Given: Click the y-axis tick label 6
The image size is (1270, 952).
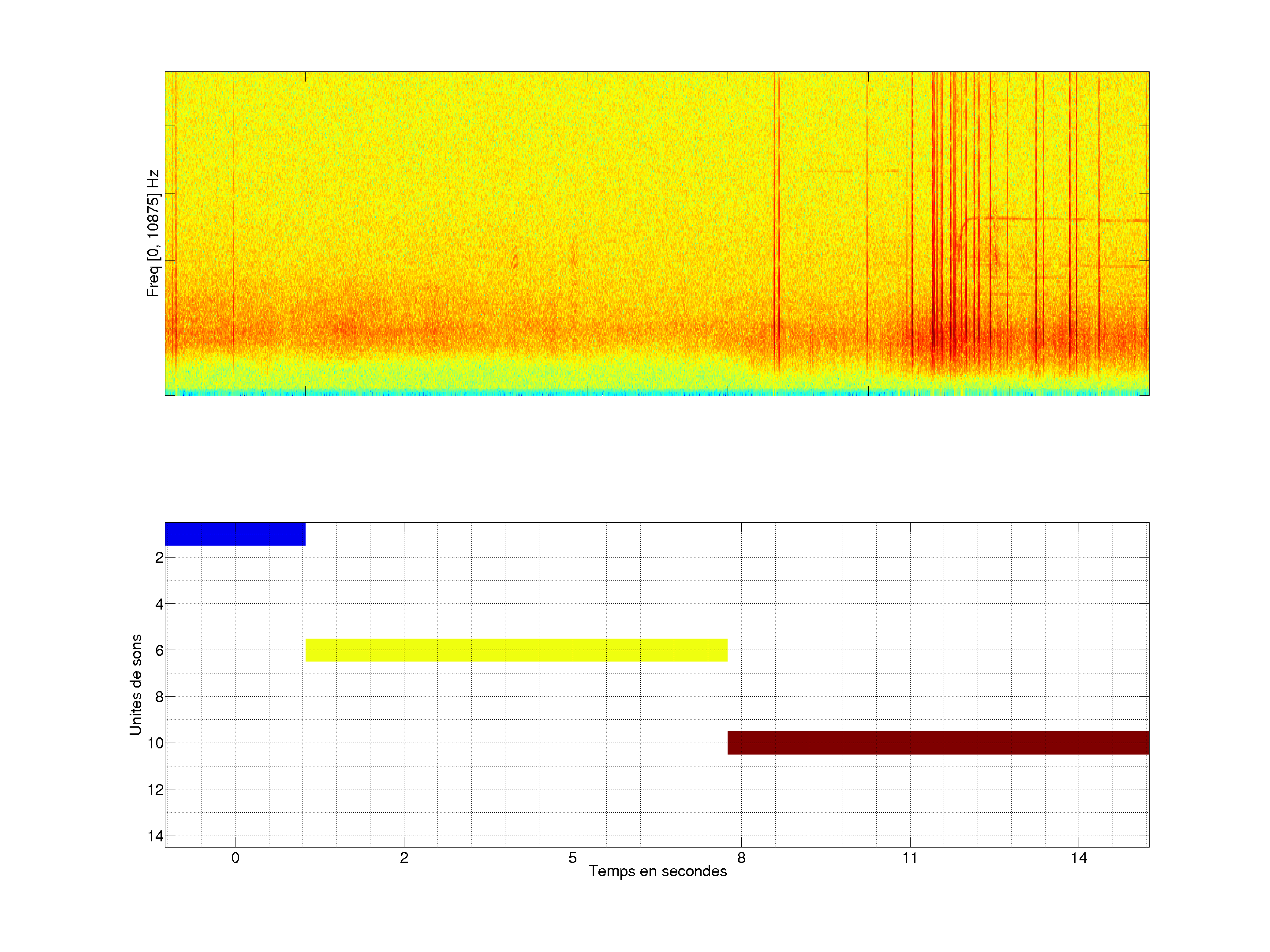Looking at the screenshot, I should pyautogui.click(x=159, y=650).
